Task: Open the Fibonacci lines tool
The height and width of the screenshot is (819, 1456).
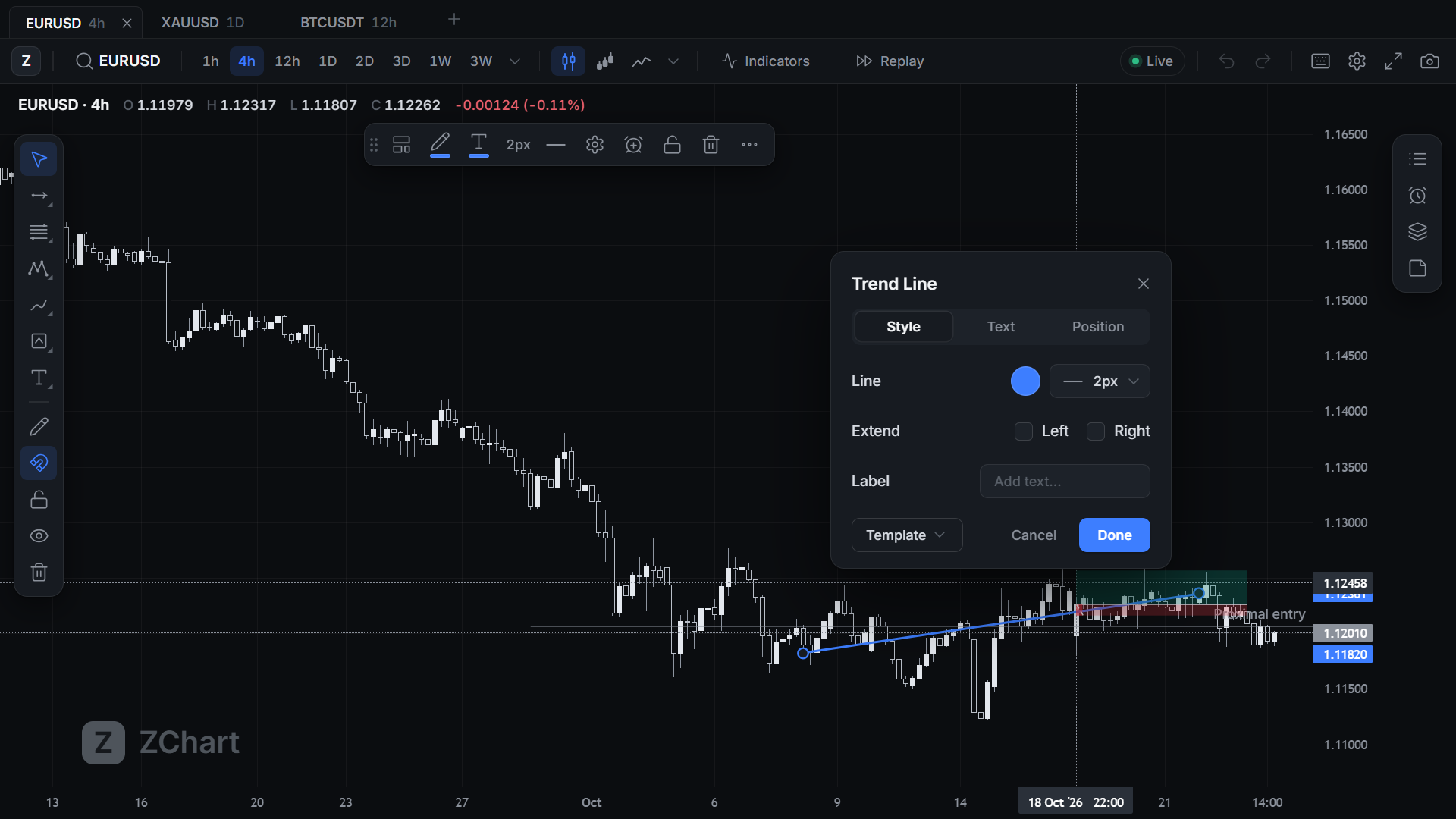Action: tap(39, 232)
